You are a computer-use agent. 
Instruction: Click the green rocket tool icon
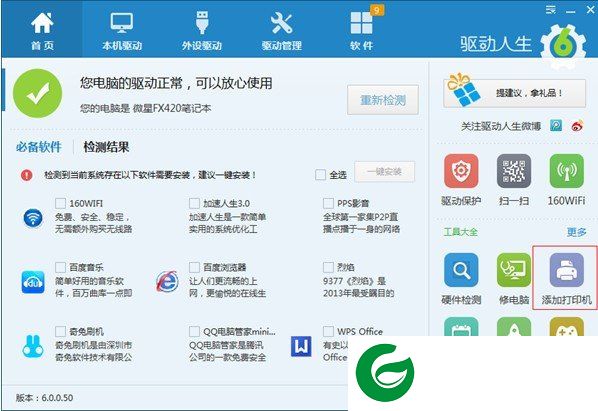[x=514, y=327]
